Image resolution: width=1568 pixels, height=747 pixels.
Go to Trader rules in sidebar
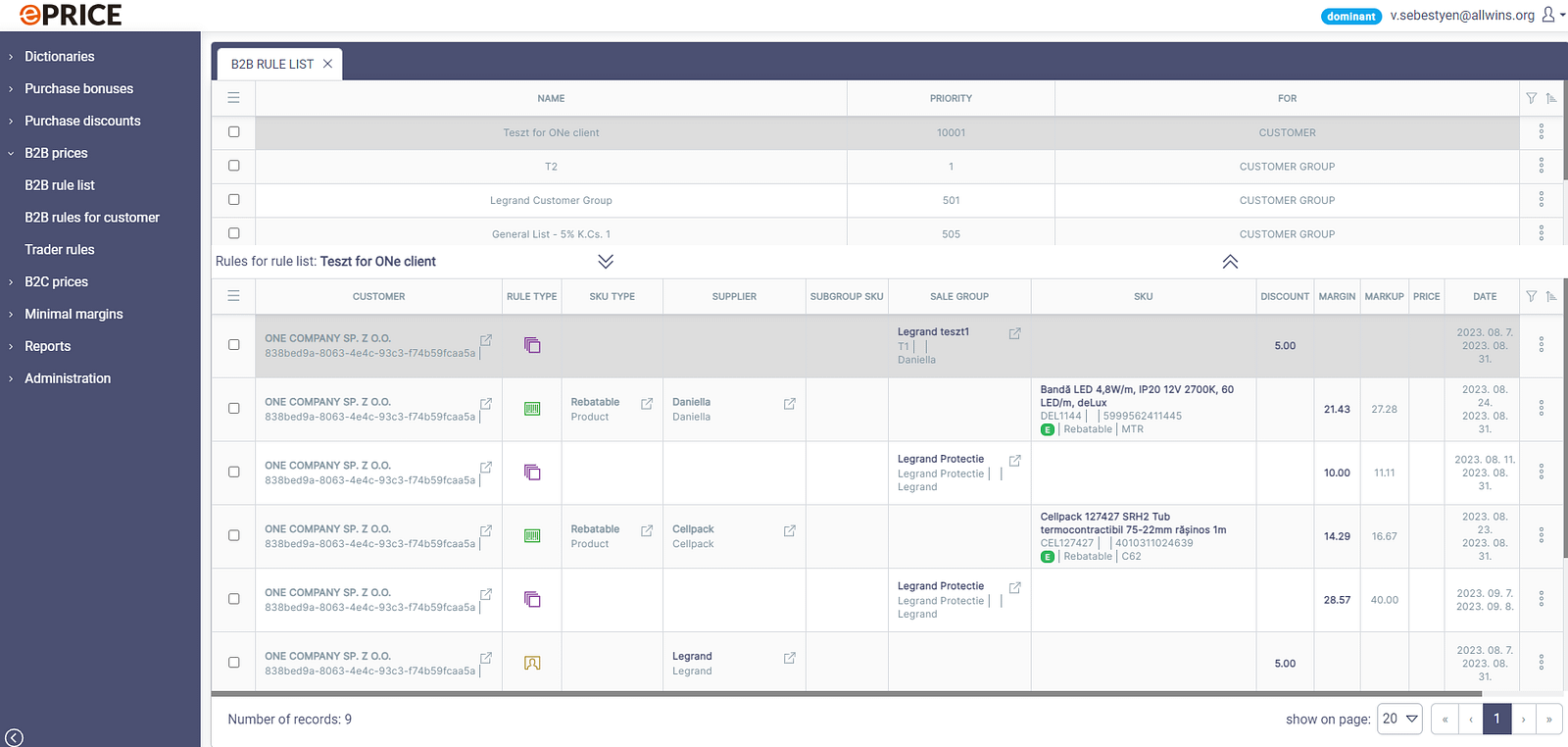click(60, 250)
